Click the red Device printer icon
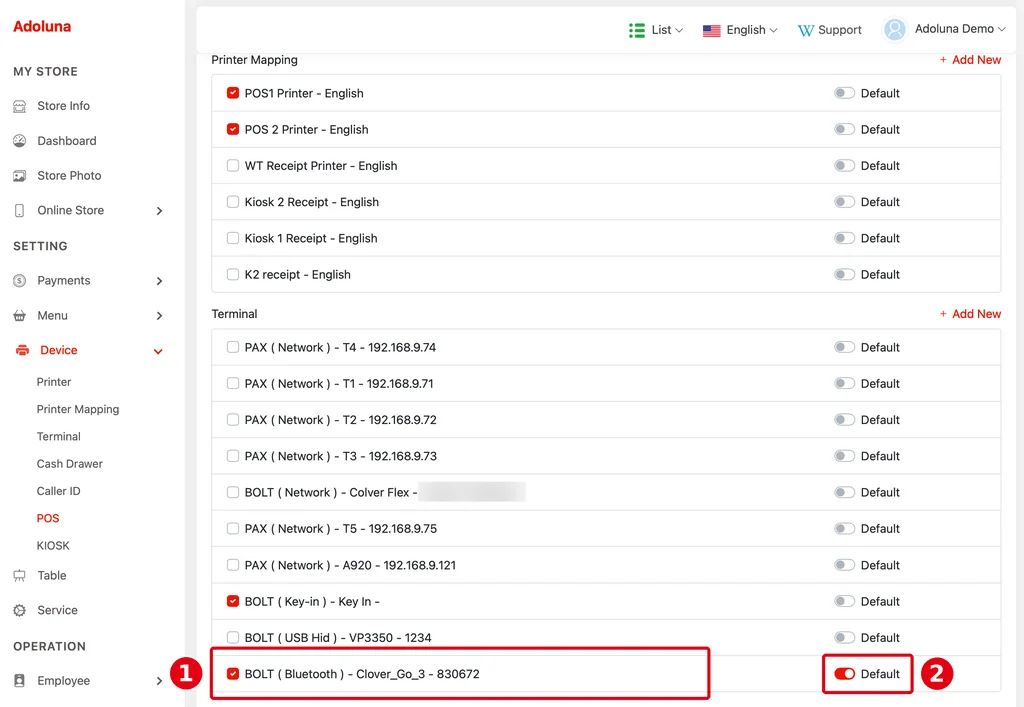Screen dimensions: 1024x707 click(x=22, y=351)
